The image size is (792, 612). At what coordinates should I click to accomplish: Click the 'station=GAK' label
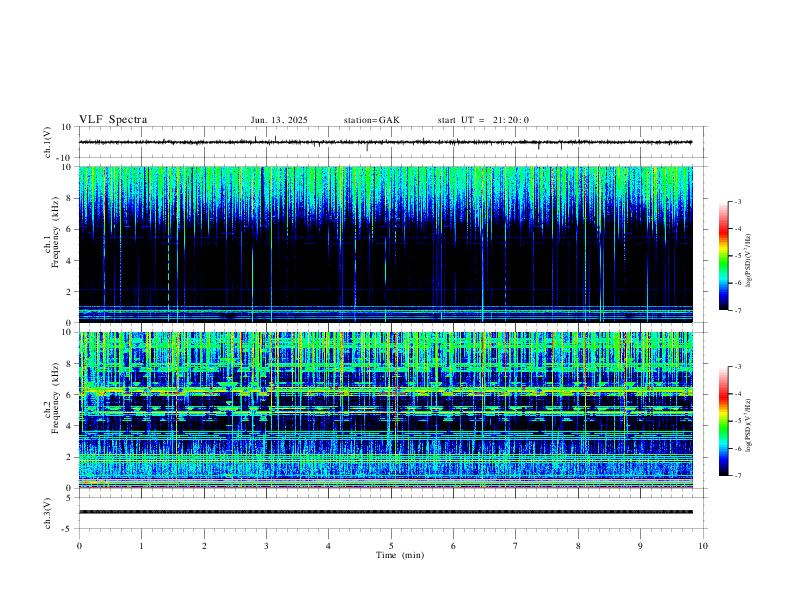click(371, 120)
